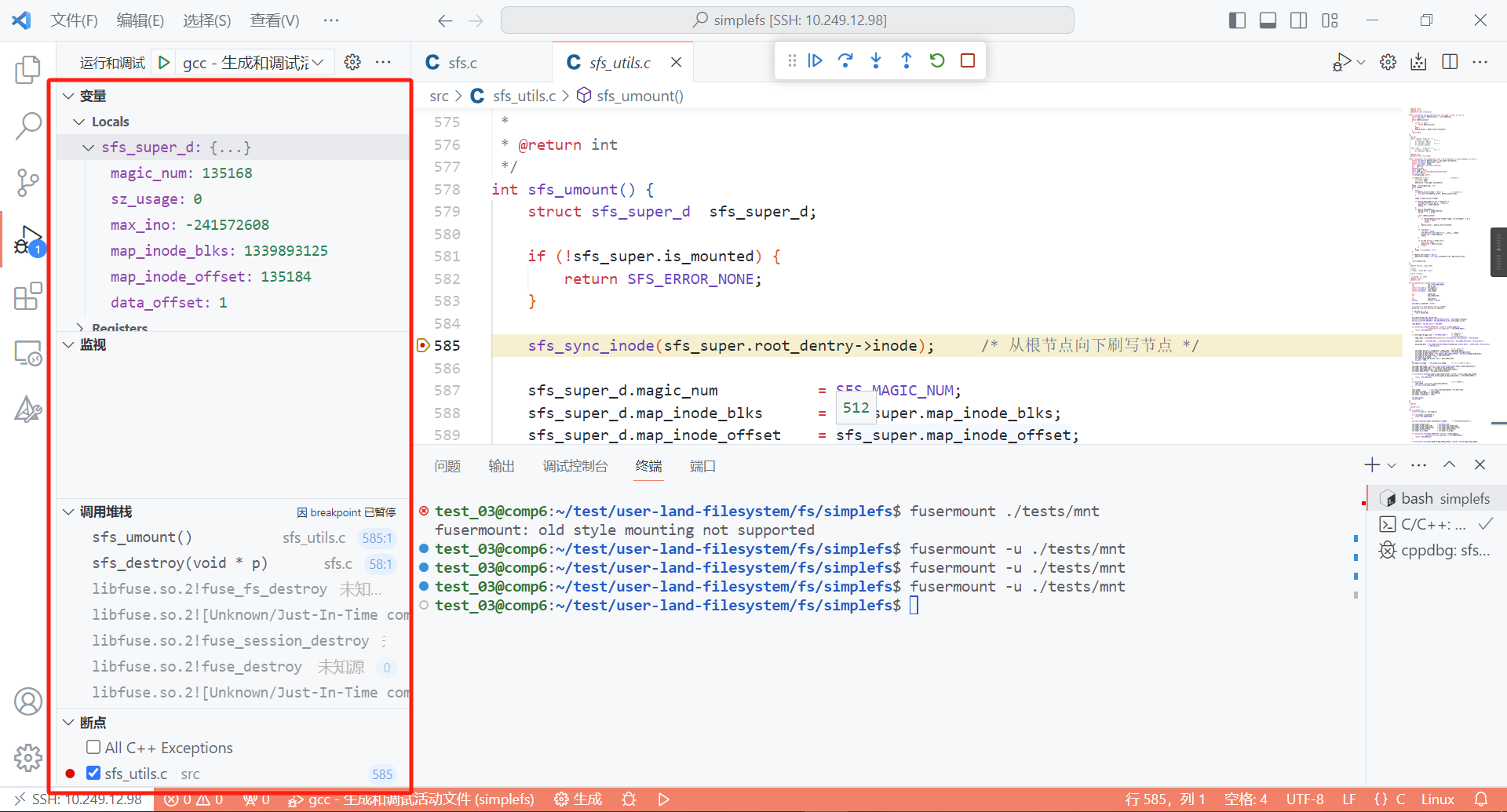
Task: Enable All C++ Exceptions breakpoint checkbox
Action: (x=93, y=747)
